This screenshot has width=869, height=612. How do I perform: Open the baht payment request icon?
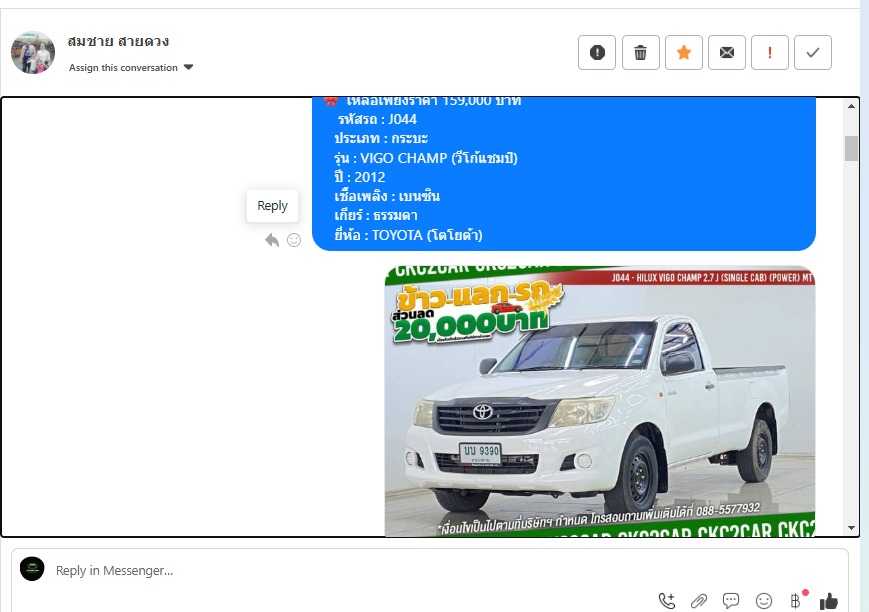tap(796, 600)
